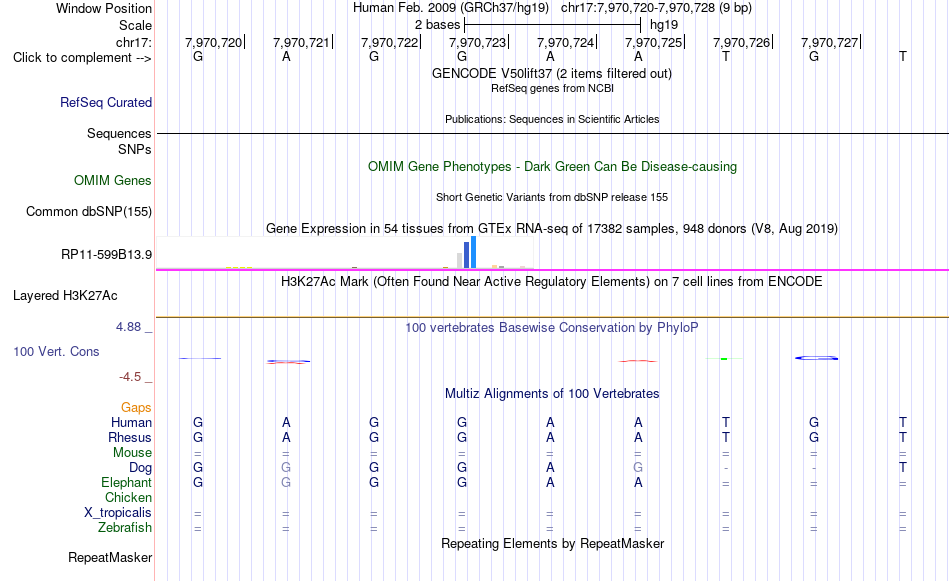
Task: Select the Dog species label
Action: point(141,468)
